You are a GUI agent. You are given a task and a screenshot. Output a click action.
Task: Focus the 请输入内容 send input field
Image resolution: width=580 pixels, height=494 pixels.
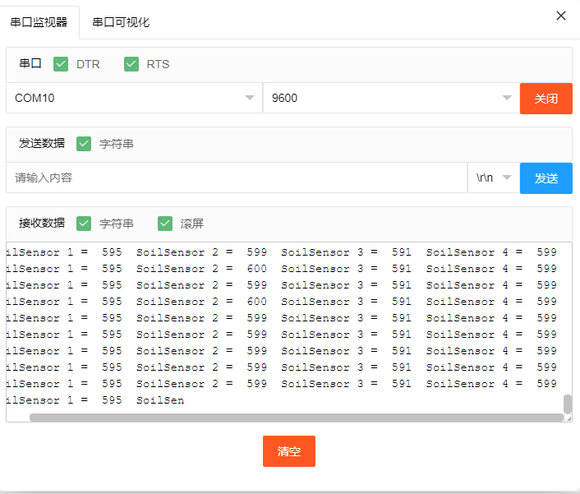tap(237, 178)
